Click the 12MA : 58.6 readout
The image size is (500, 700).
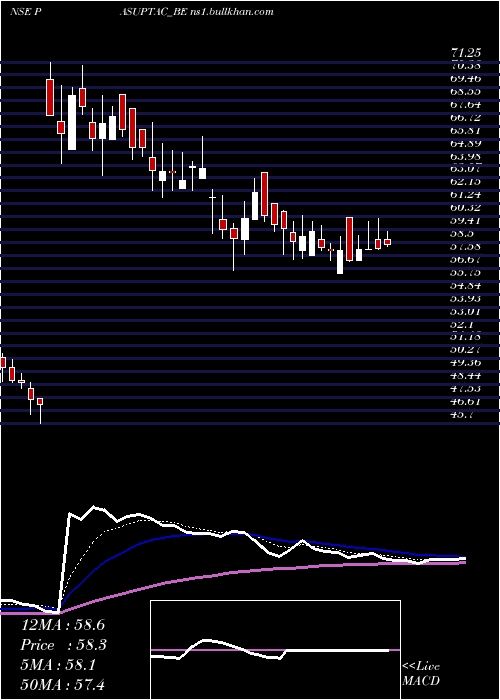point(63,625)
